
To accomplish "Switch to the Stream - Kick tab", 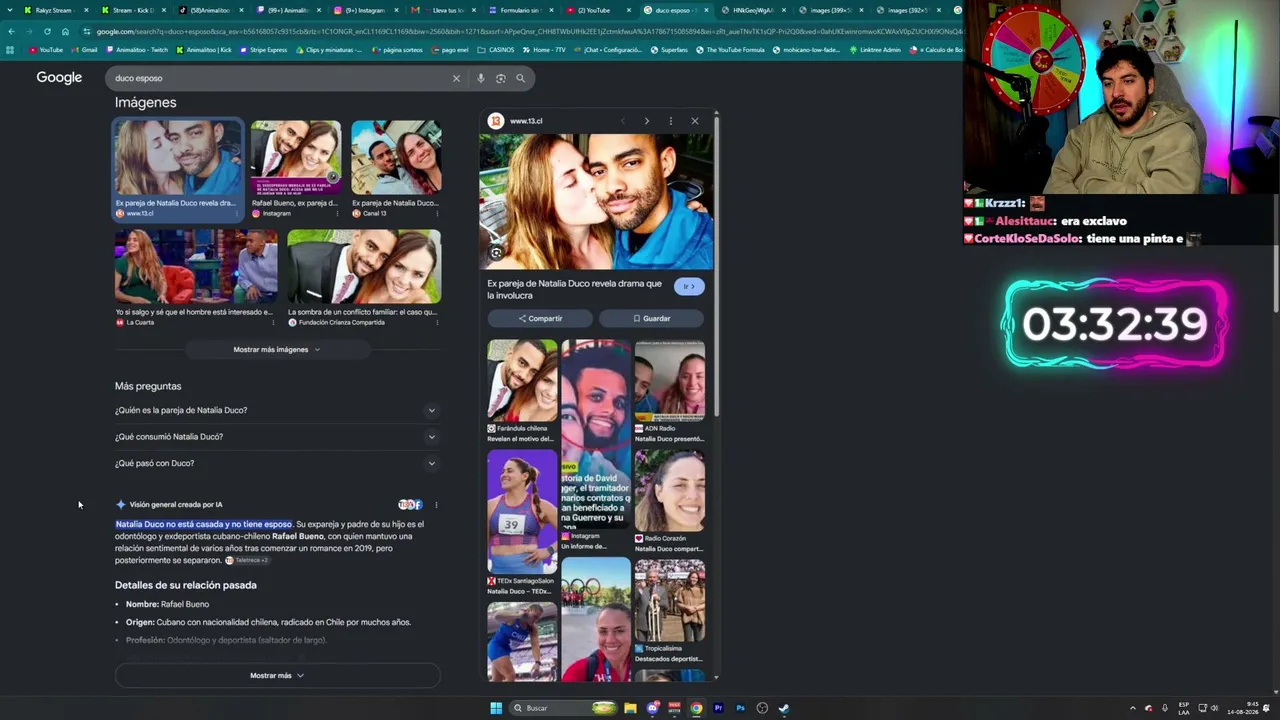I will pos(132,10).
